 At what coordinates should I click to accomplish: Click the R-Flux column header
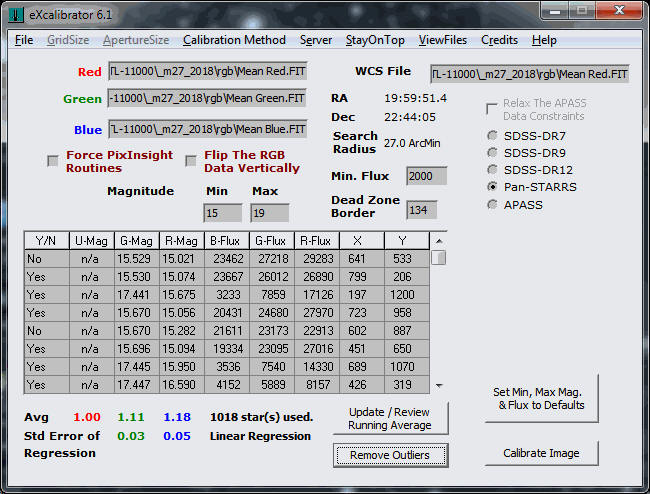[317, 241]
